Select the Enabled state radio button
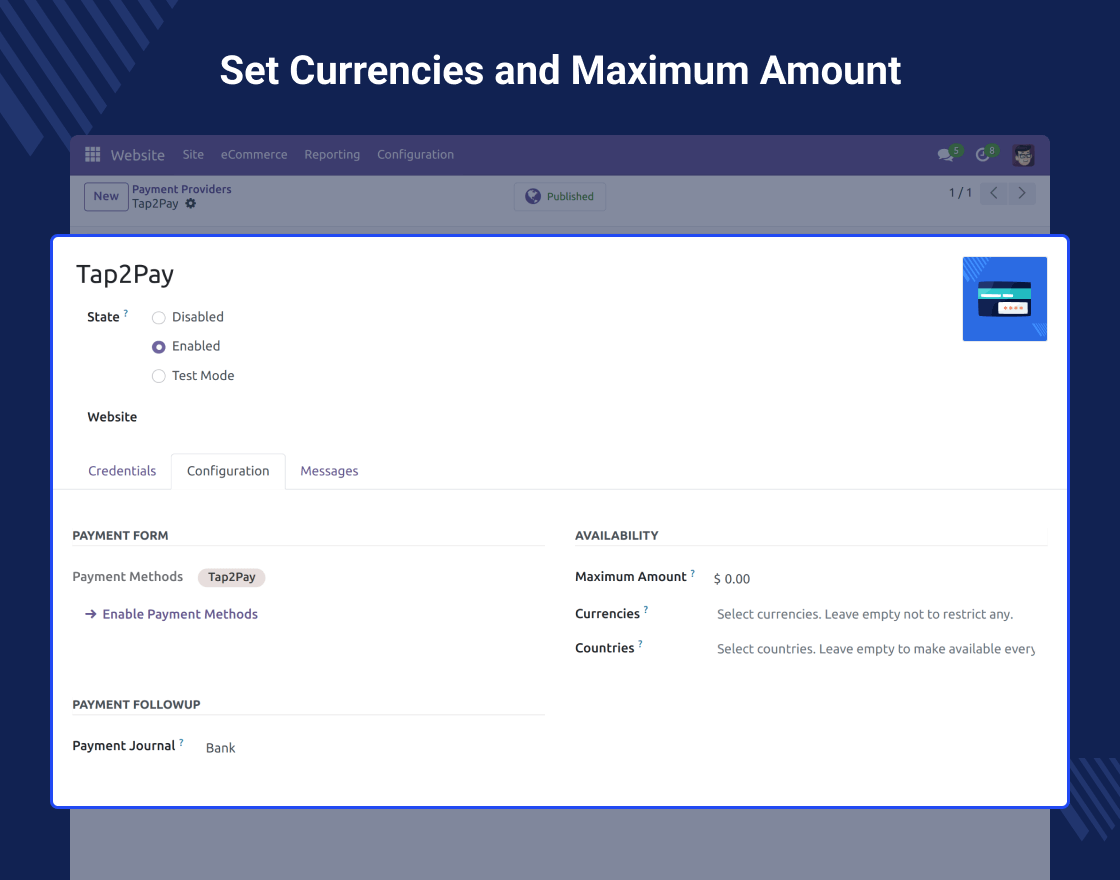1120x880 pixels. 159,347
